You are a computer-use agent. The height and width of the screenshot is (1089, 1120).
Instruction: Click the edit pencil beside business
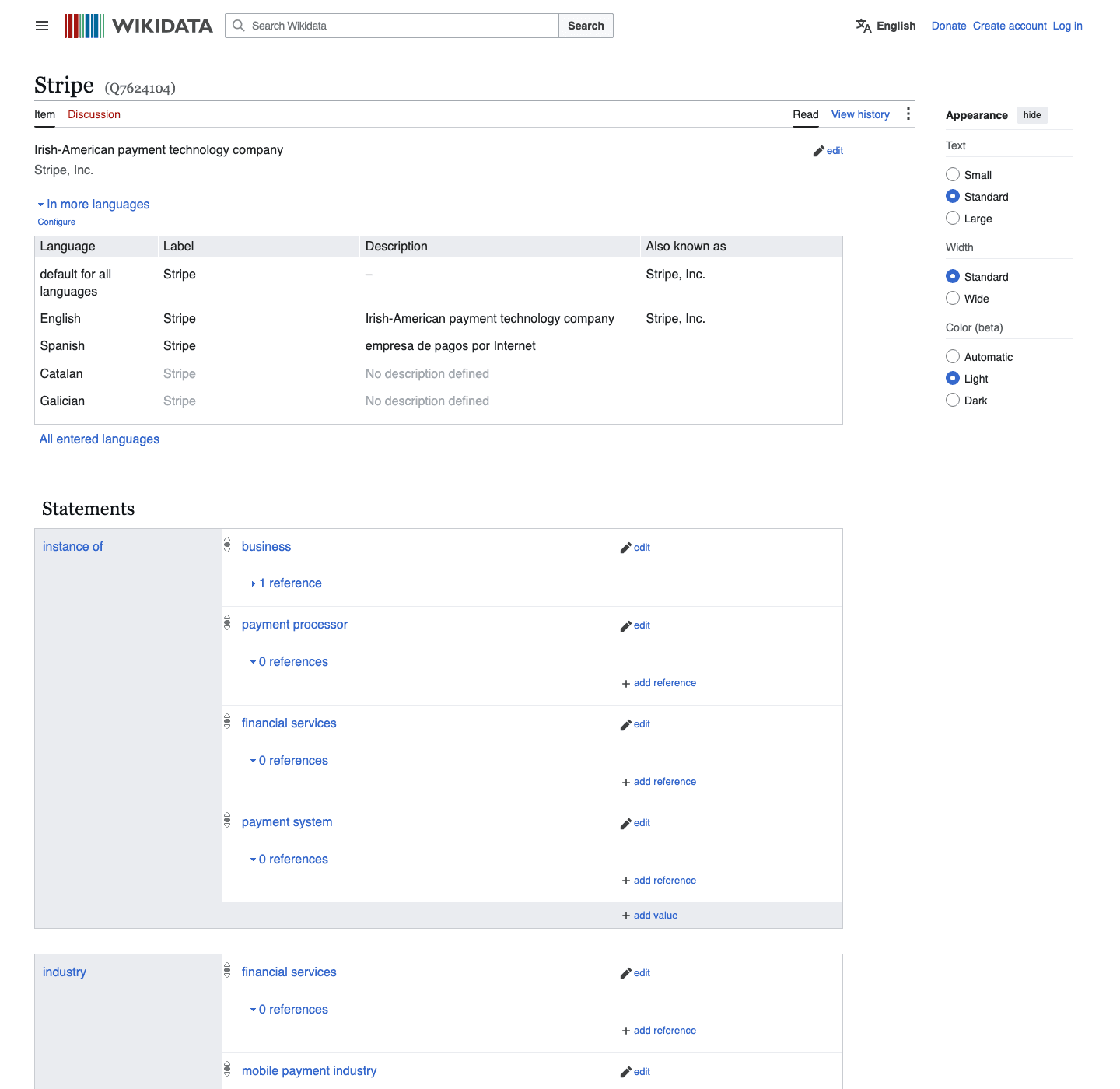625,548
